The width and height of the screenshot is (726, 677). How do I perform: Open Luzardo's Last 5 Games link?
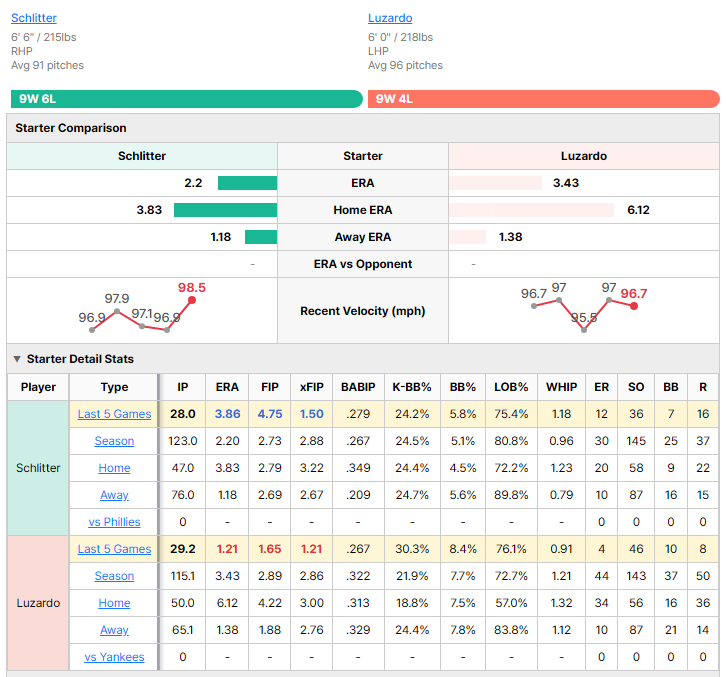pos(114,549)
